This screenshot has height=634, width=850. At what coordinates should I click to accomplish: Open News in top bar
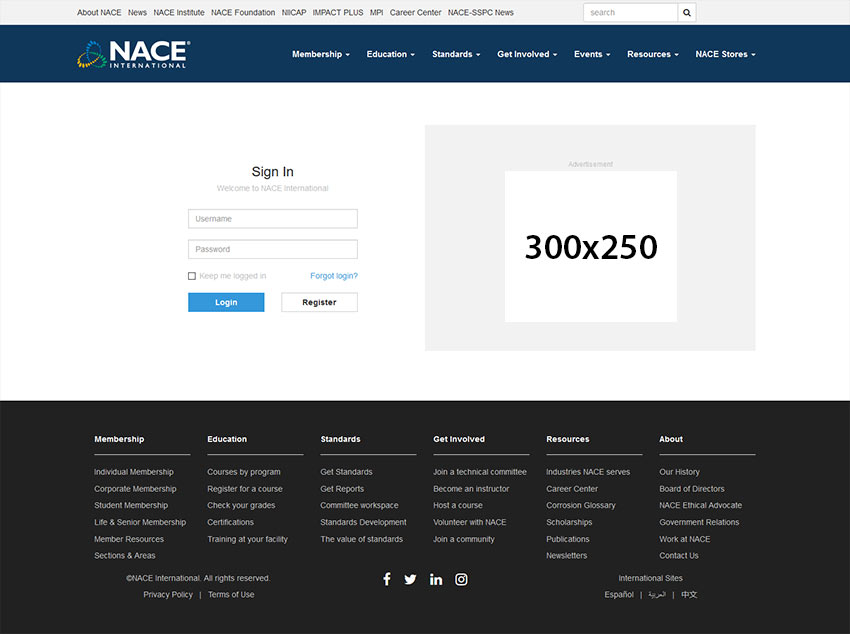pyautogui.click(x=137, y=12)
